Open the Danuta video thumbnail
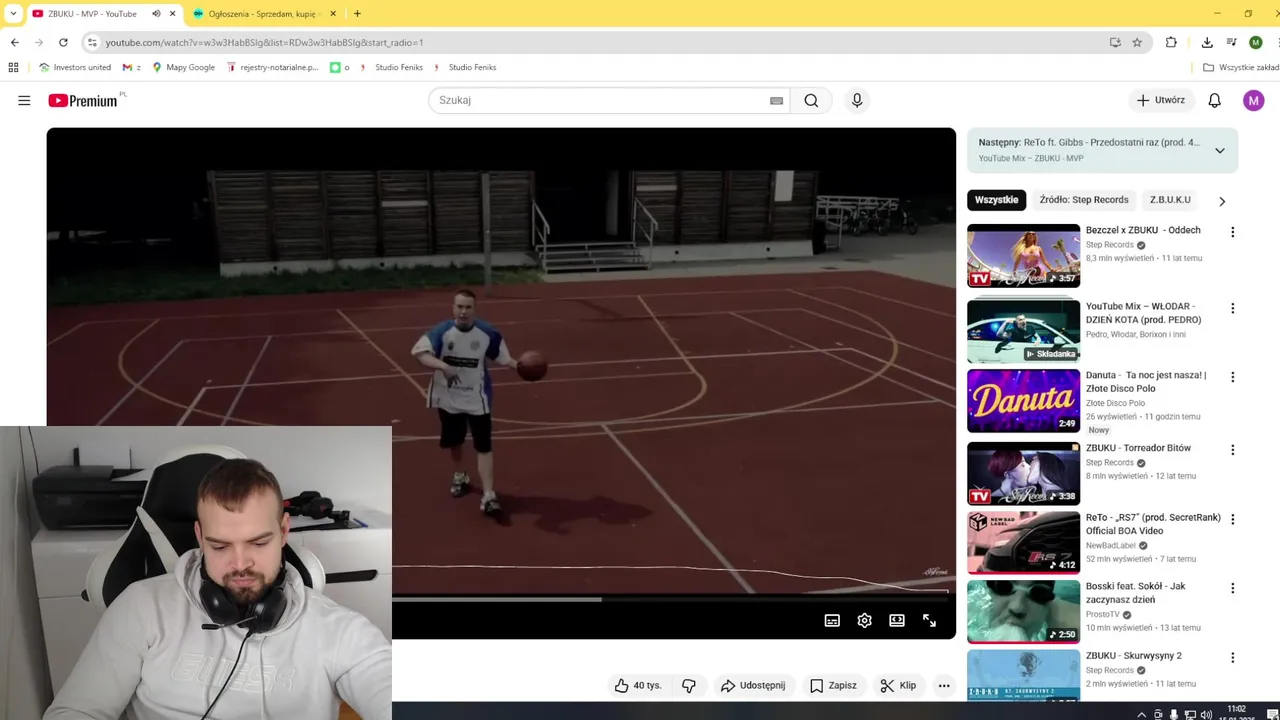Viewport: 1280px width, 720px height. (1023, 401)
